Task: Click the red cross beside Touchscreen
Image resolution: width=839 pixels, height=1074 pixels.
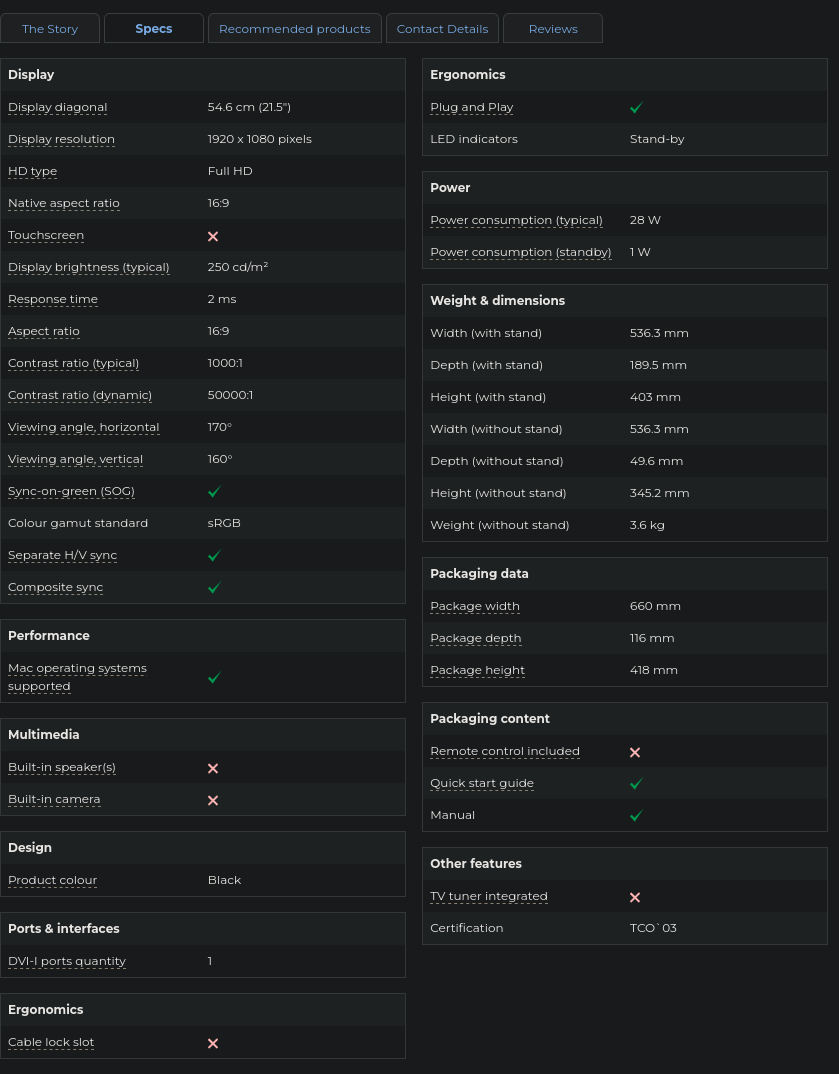Action: (x=213, y=236)
